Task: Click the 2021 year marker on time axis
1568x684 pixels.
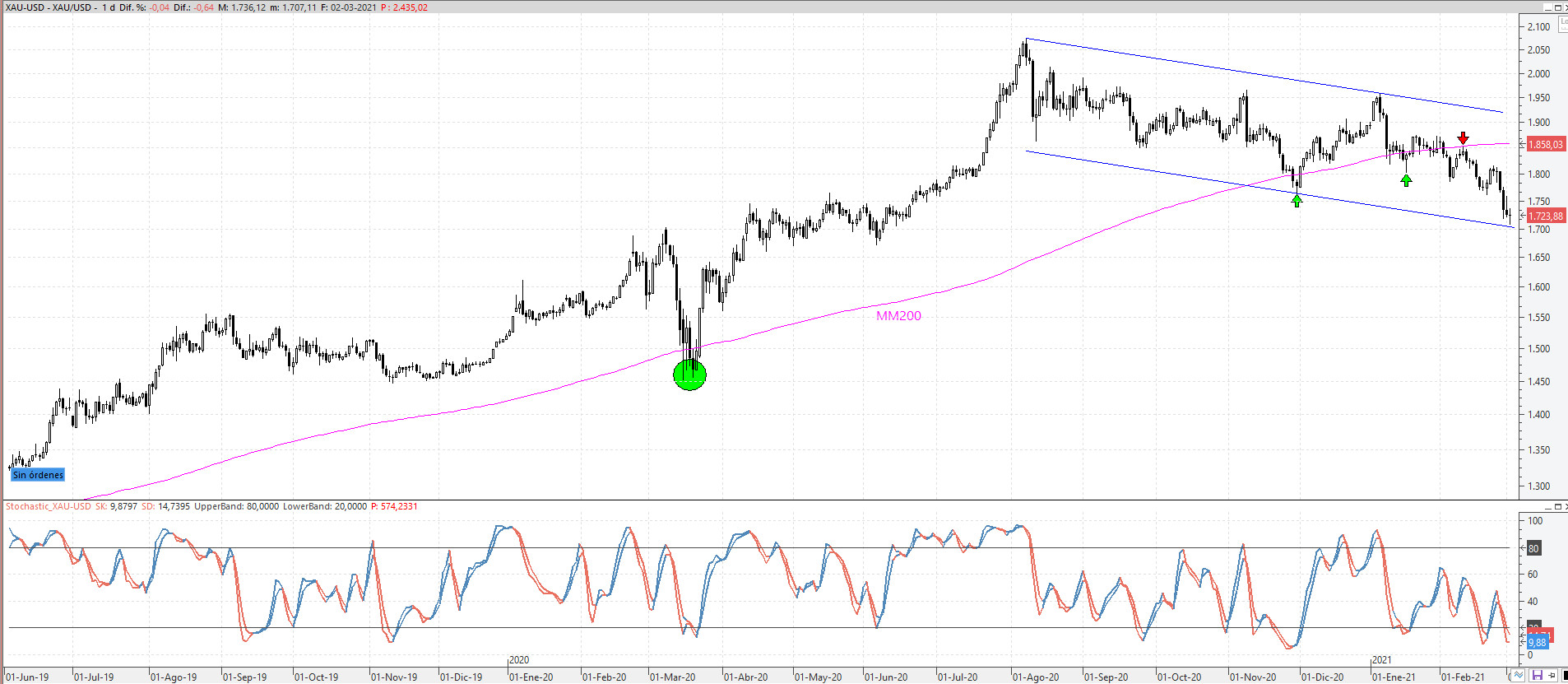Action: click(1382, 660)
